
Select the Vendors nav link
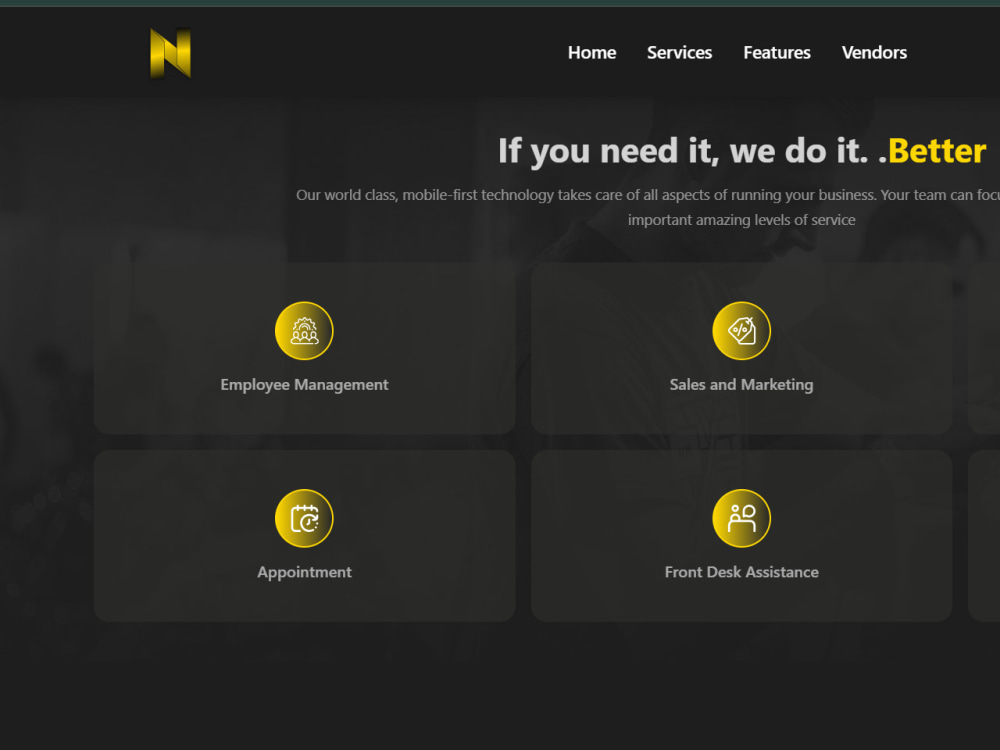click(x=874, y=52)
